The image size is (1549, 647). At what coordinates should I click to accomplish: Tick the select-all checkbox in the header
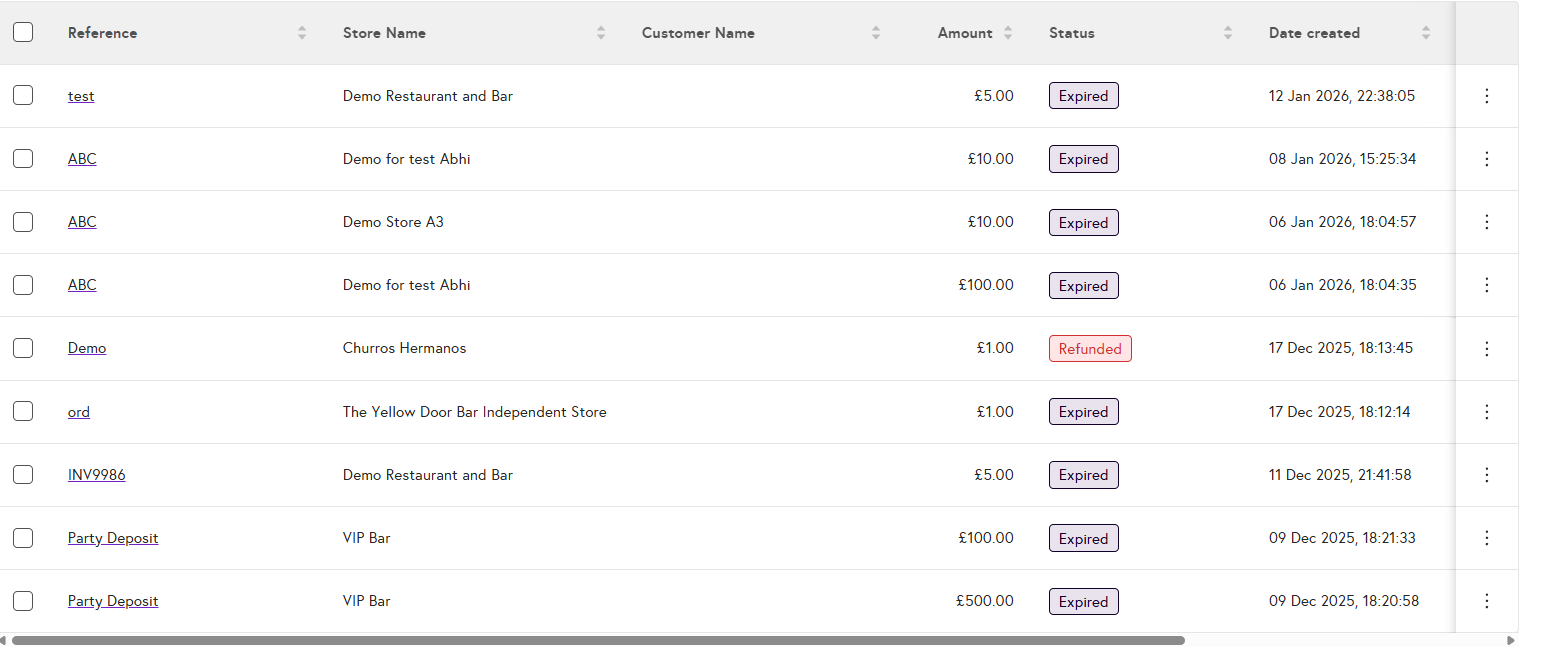coord(23,32)
